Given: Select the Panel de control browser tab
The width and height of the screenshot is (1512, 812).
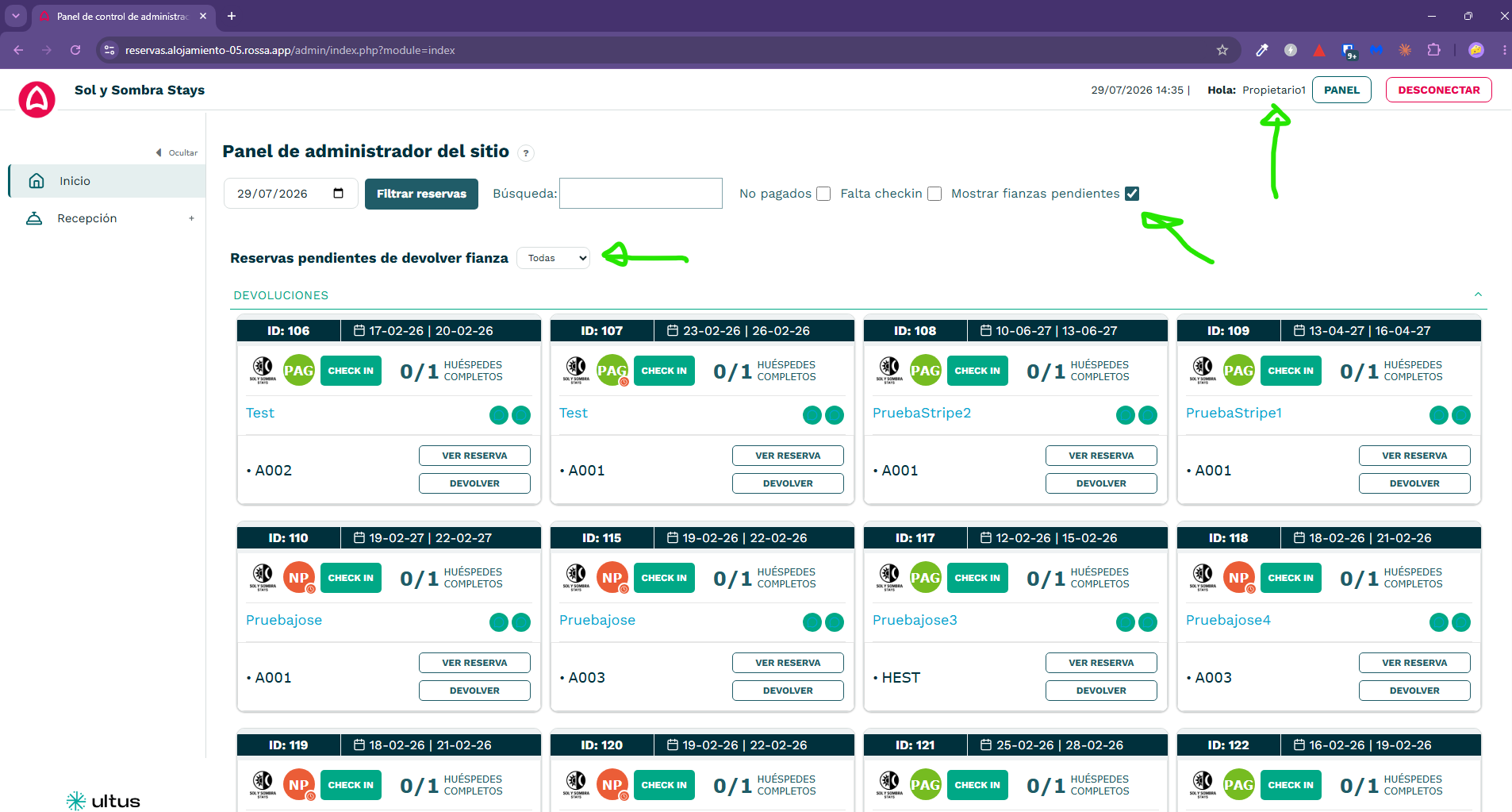Looking at the screenshot, I should tap(123, 16).
